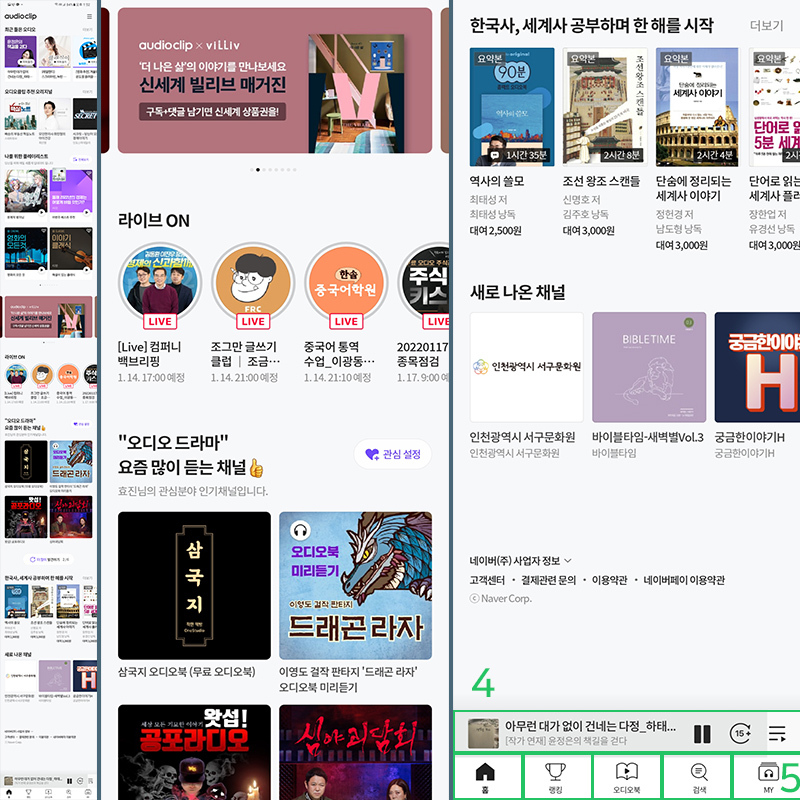Go to the 홈 tab
The height and width of the screenshot is (800, 800).
(x=485, y=777)
